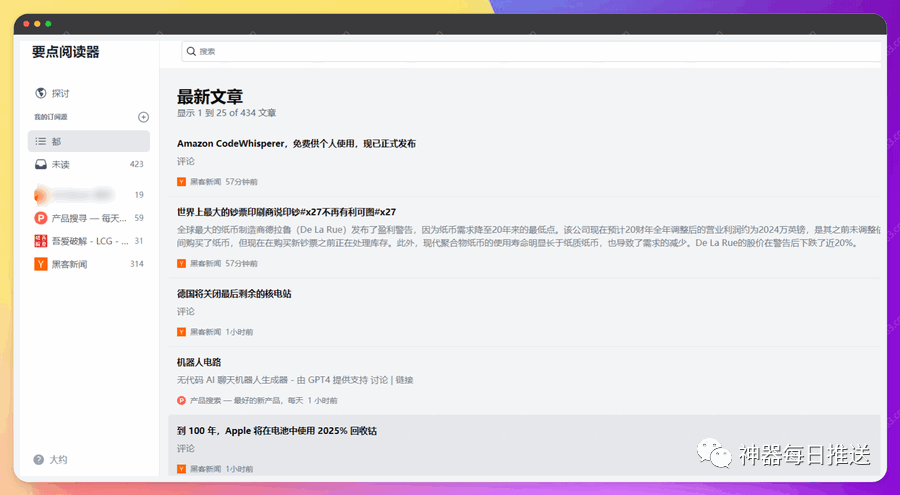Click Y source icon under Apple 回收钴 article
Screen dimensions: 900x495
(181, 469)
